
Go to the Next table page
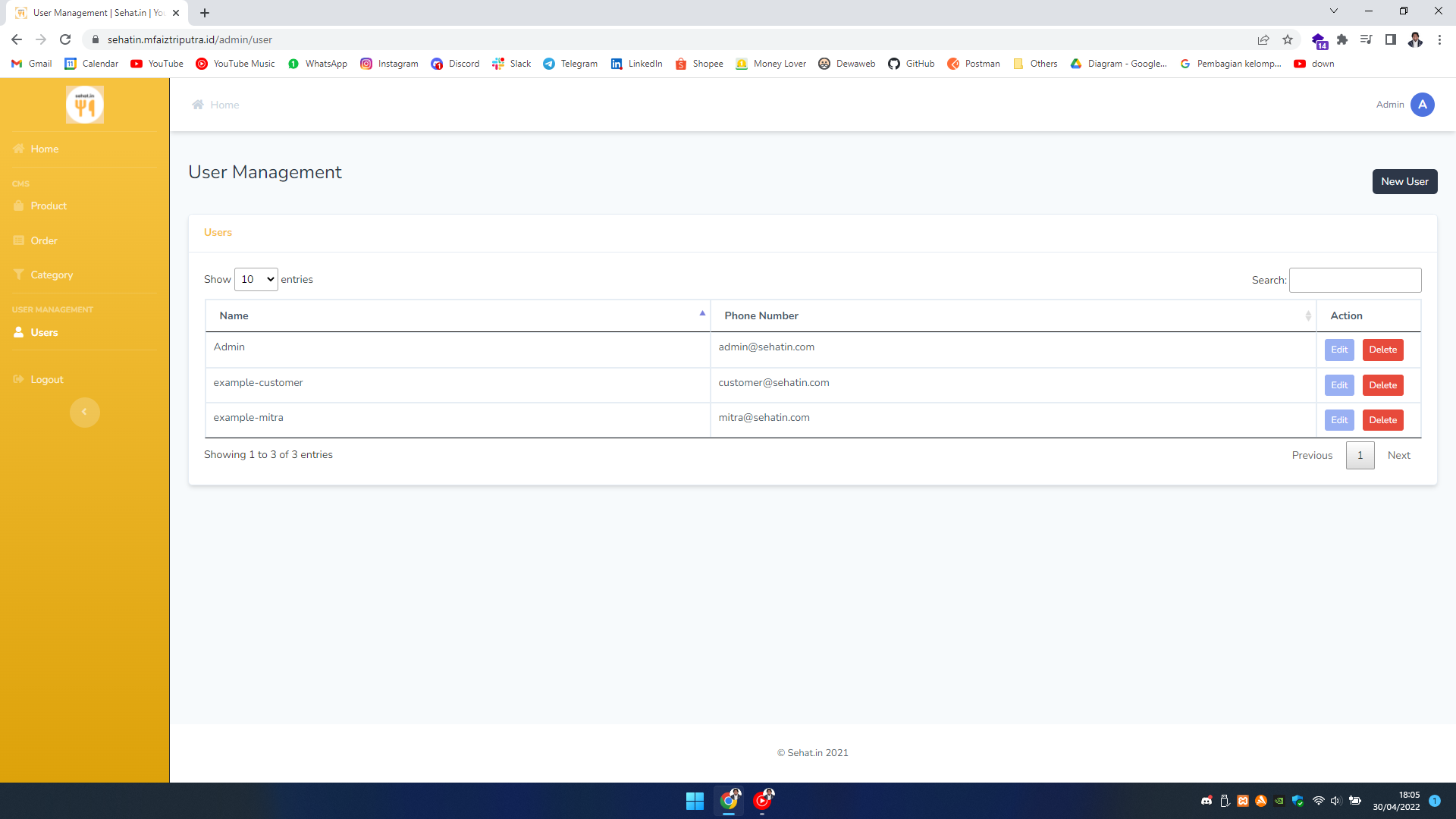pos(1398,455)
